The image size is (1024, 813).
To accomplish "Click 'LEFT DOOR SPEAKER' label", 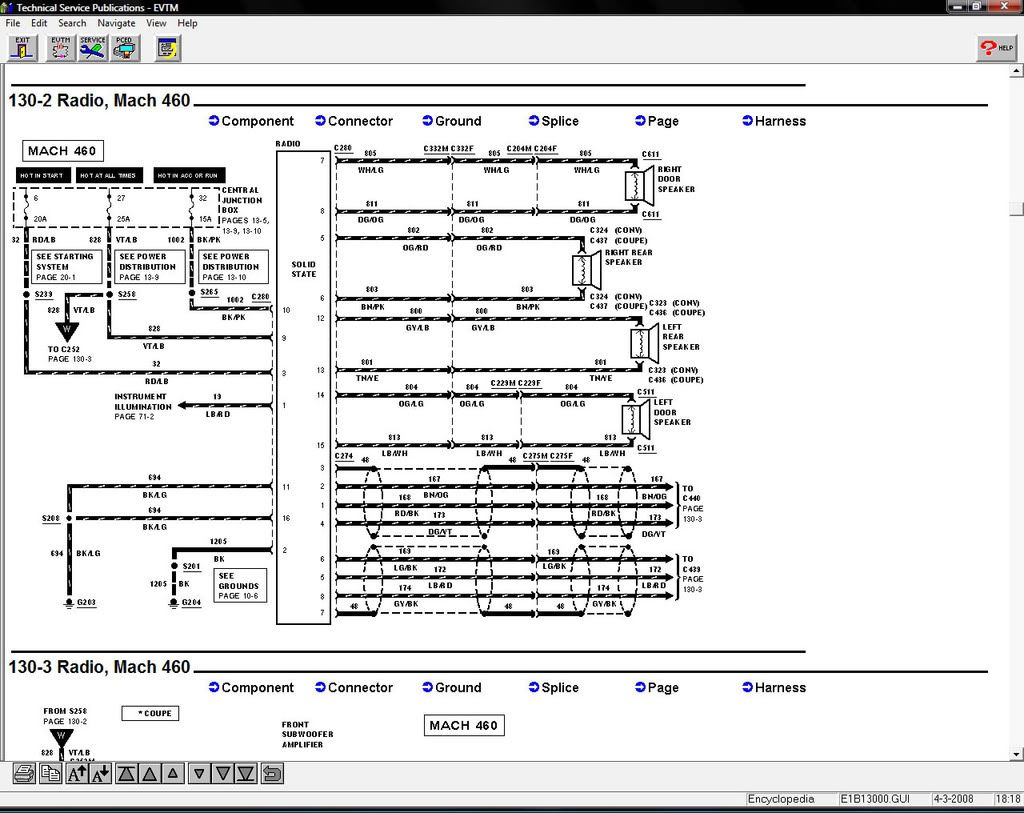I will click(x=672, y=412).
